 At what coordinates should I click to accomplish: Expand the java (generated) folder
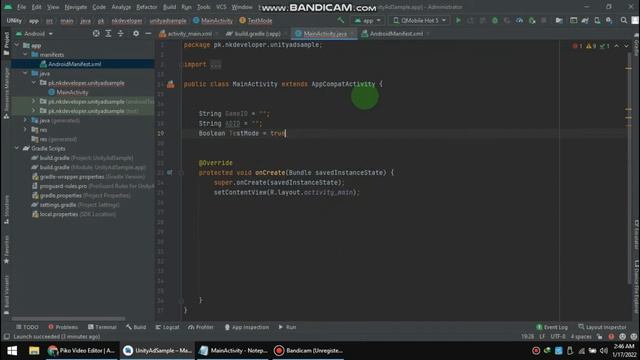pyautogui.click(x=25, y=120)
